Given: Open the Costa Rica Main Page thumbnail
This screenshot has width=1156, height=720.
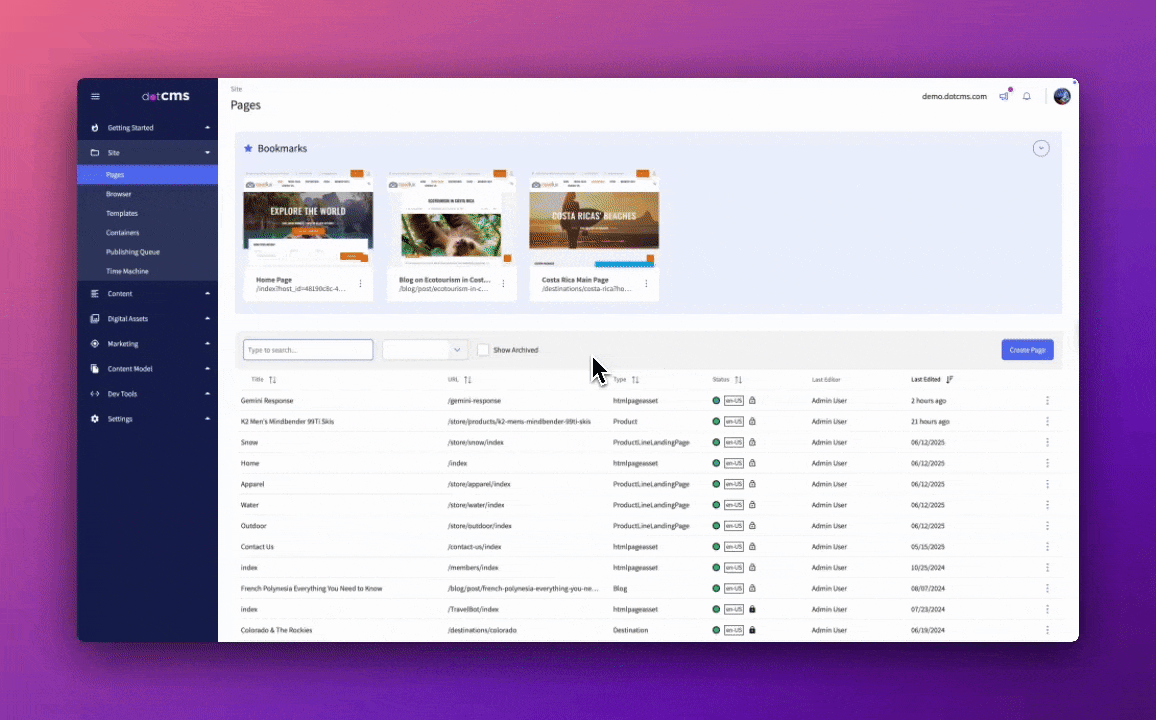Looking at the screenshot, I should click(x=594, y=222).
